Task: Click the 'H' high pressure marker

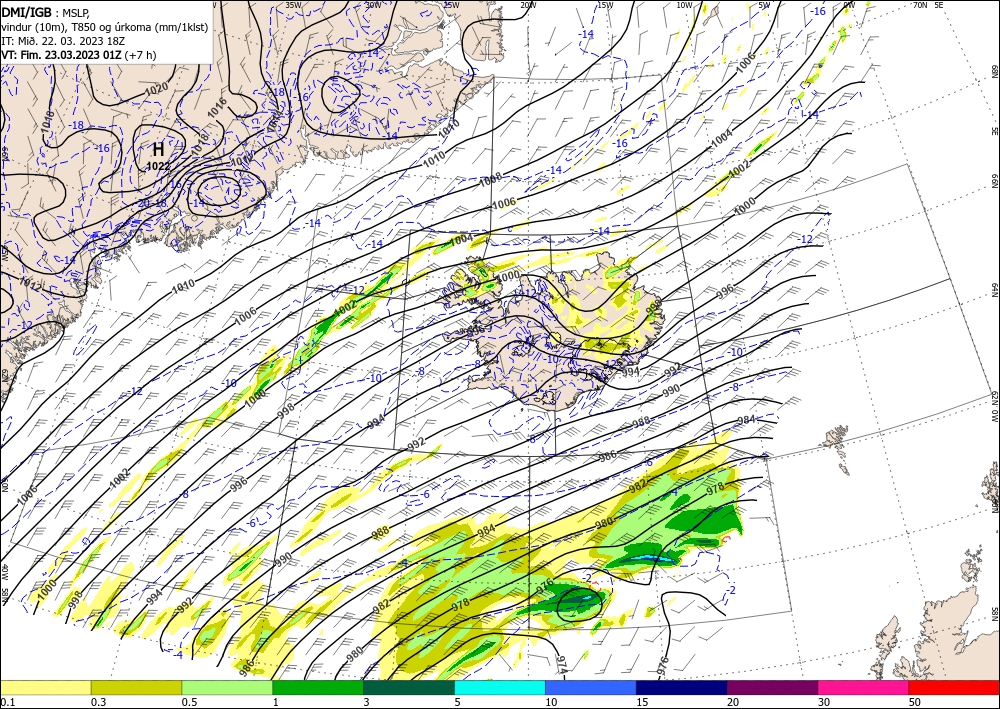Action: click(158, 150)
